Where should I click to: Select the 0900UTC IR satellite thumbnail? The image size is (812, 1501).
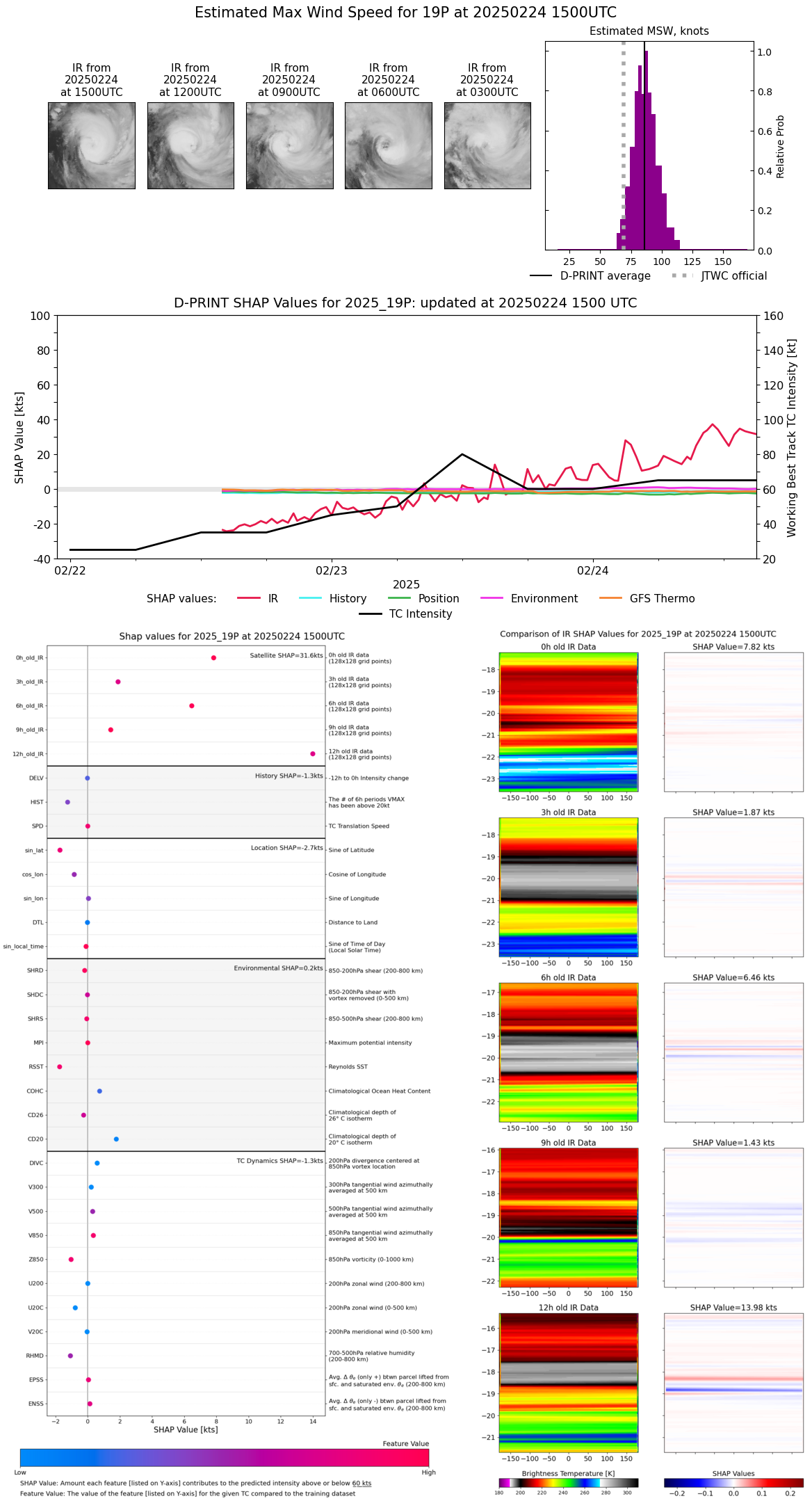click(289, 145)
